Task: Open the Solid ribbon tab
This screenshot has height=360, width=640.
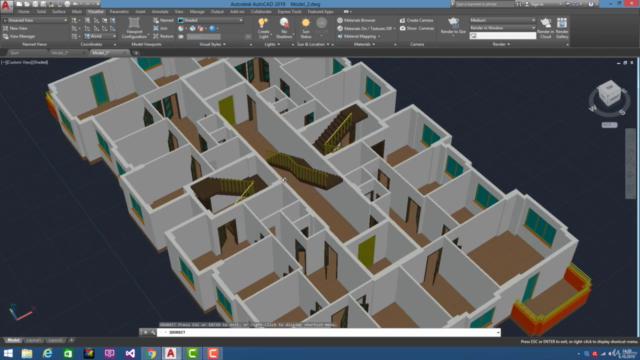Action: pyautogui.click(x=41, y=12)
